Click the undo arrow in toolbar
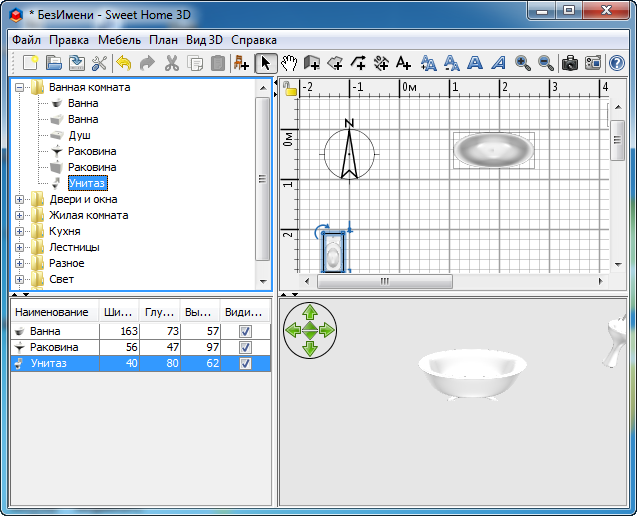This screenshot has width=637, height=516. 124,63
